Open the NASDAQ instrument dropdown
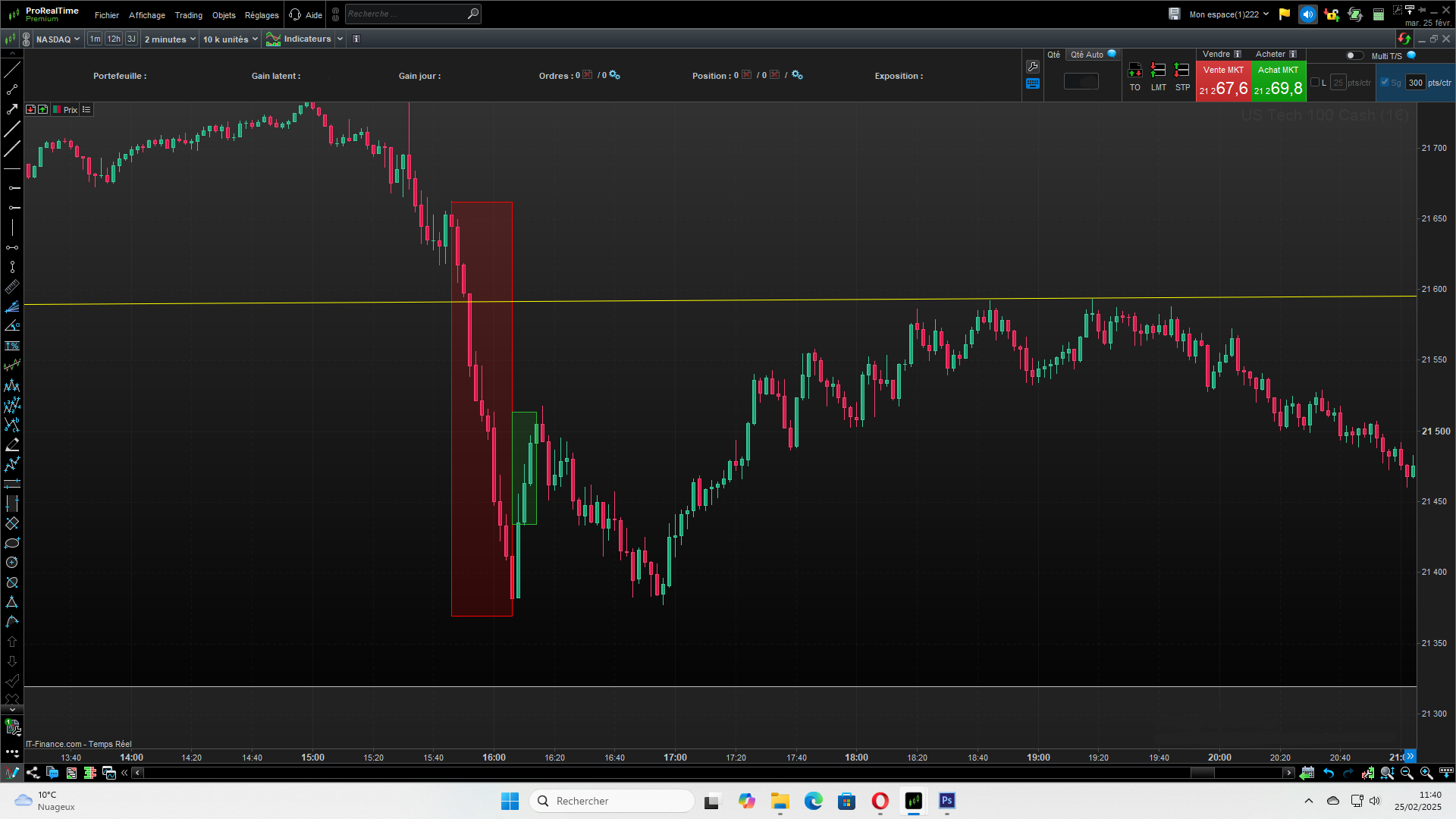The width and height of the screenshot is (1456, 819). (58, 39)
